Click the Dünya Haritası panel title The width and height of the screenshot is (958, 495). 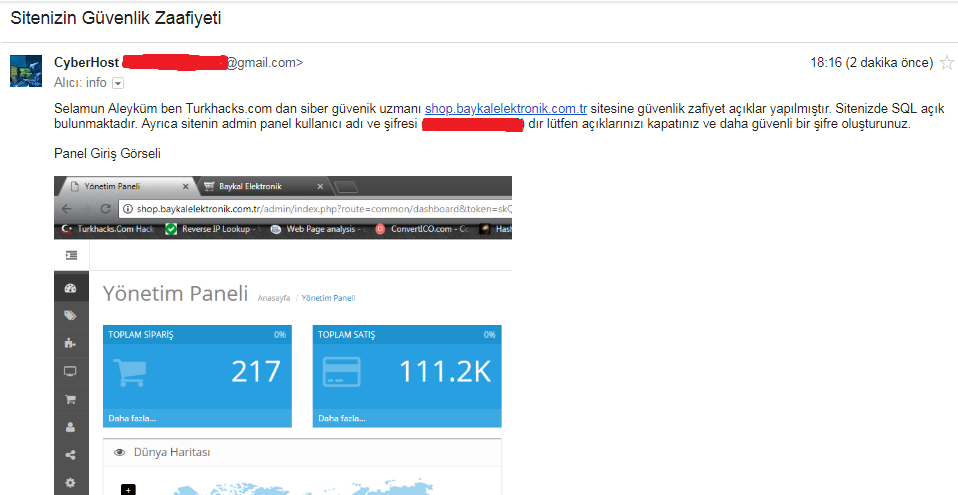coord(172,453)
